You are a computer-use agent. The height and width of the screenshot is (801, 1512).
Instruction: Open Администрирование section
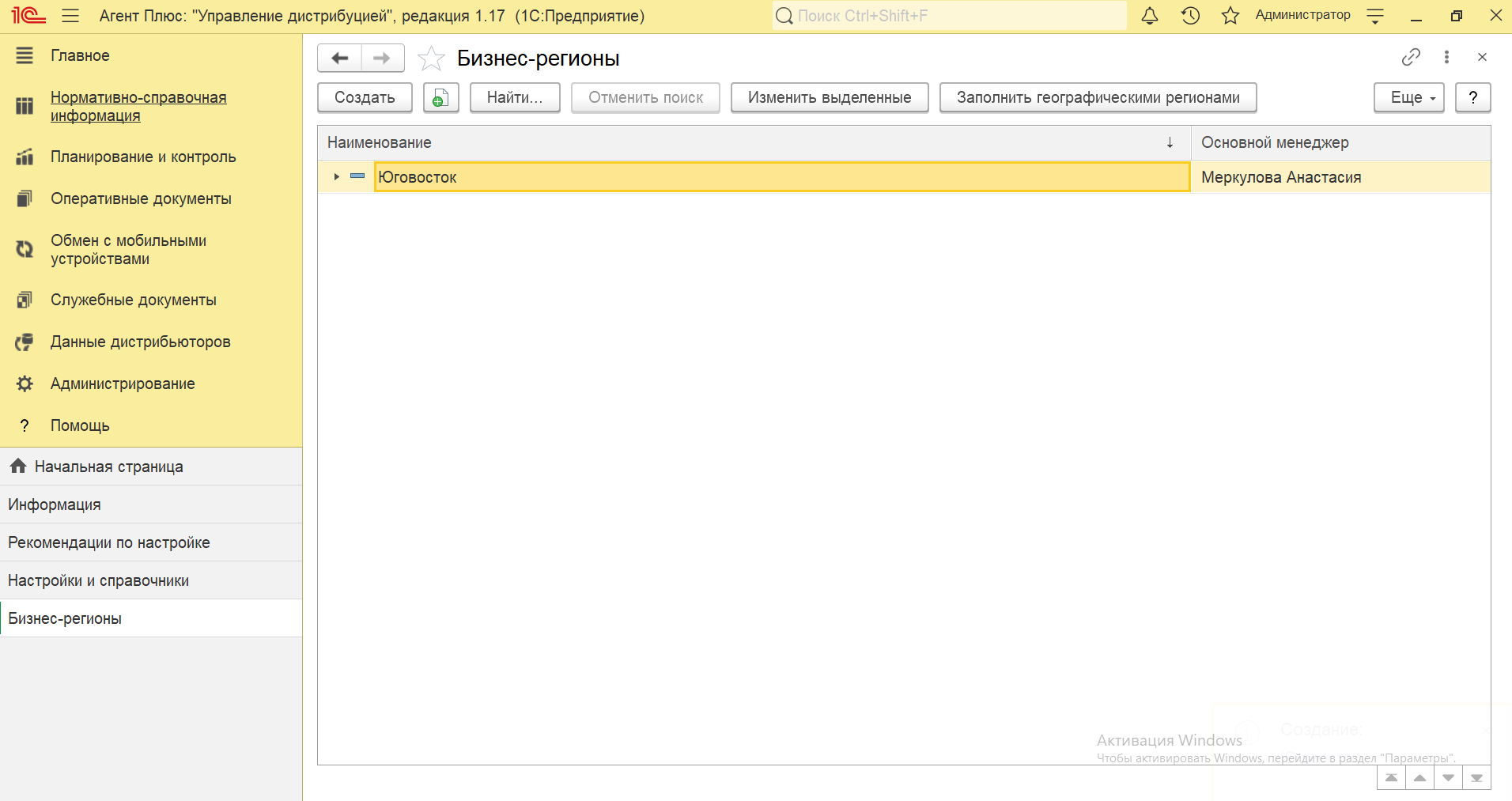tap(123, 383)
